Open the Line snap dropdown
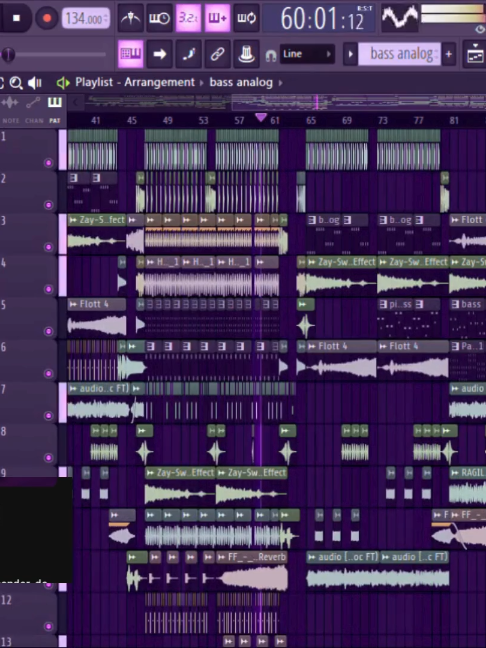Viewport: 486px width, 648px height. click(x=307, y=54)
